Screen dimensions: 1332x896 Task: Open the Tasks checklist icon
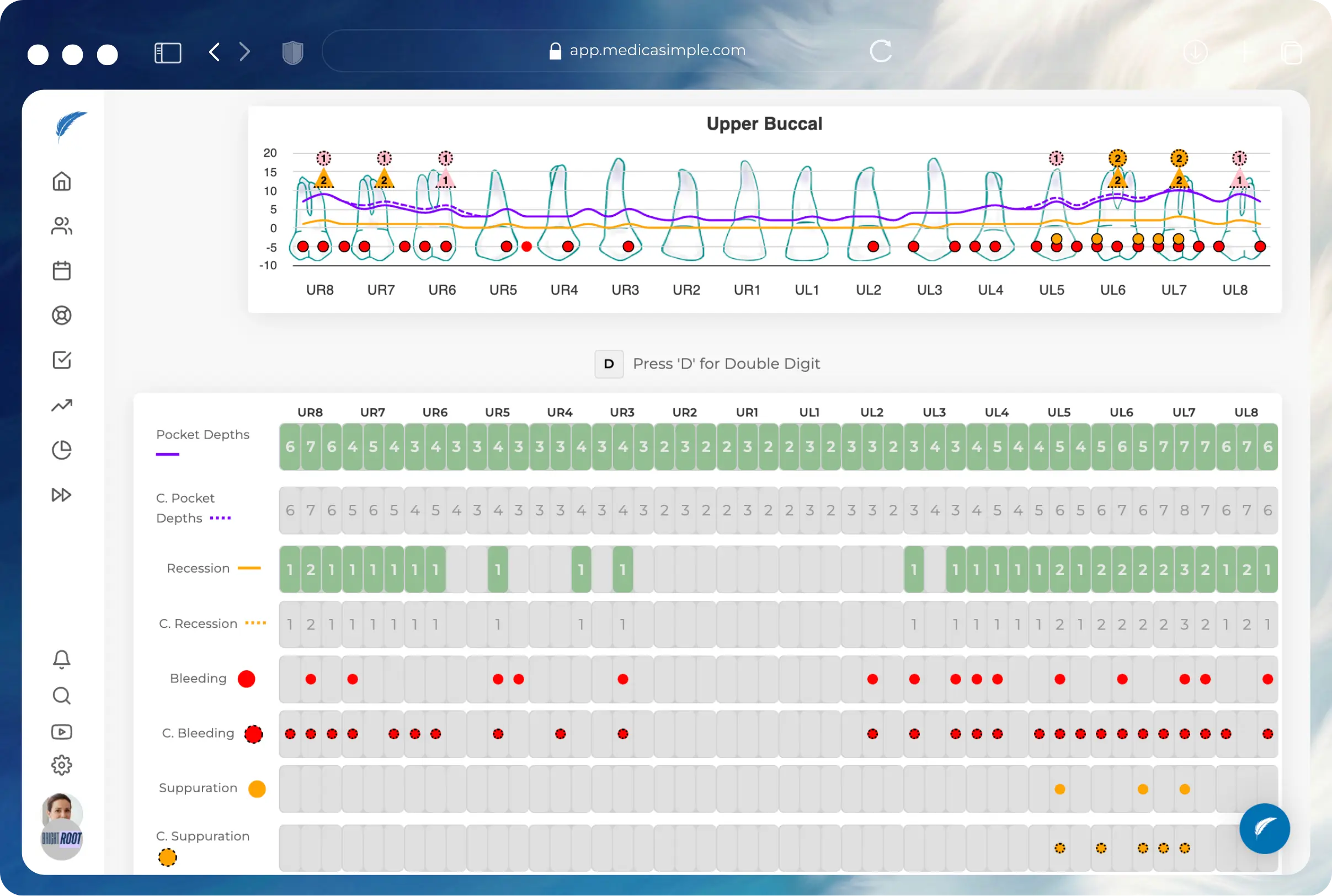click(62, 360)
